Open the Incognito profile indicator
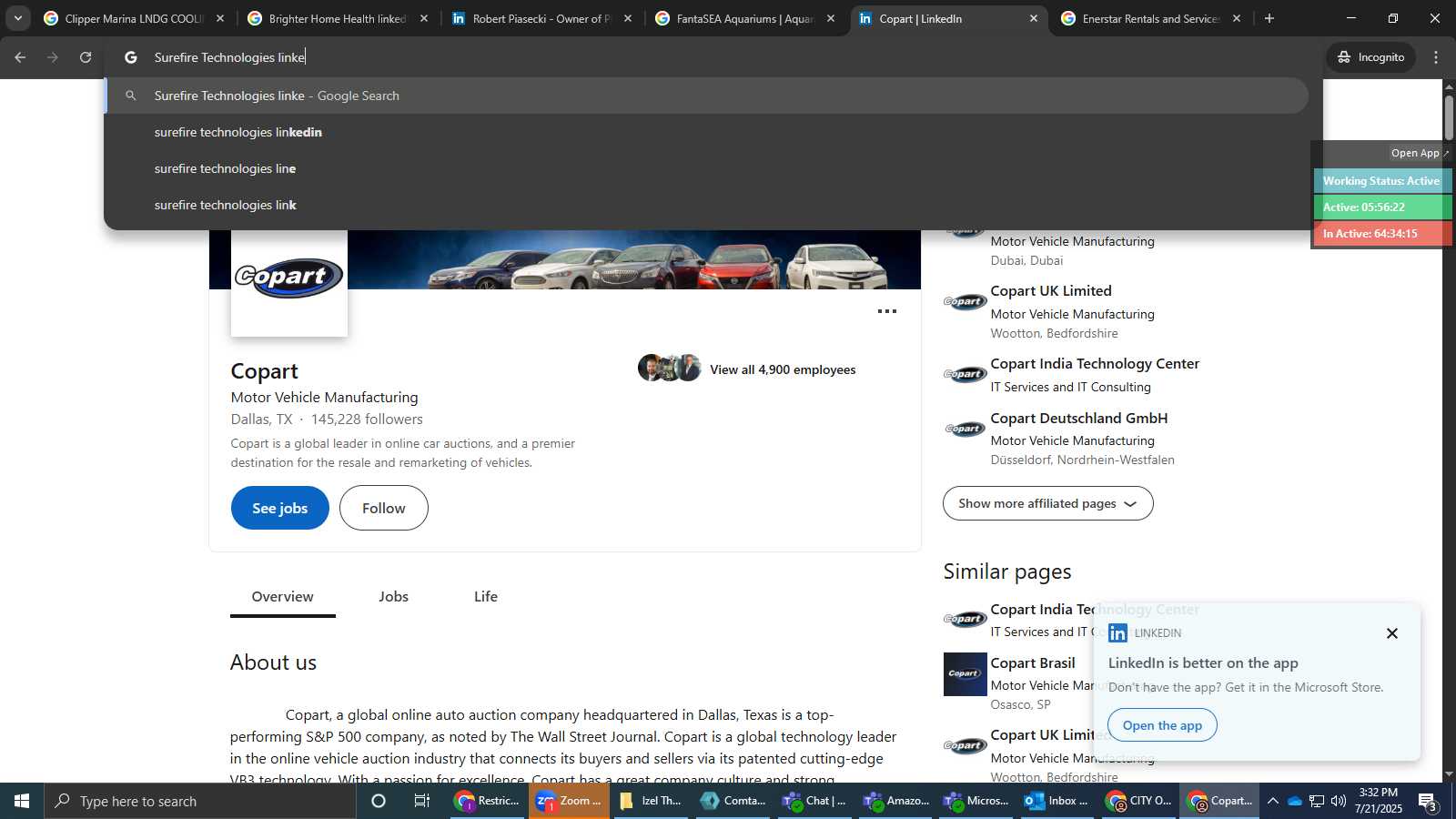The image size is (1456, 819). 1371,57
